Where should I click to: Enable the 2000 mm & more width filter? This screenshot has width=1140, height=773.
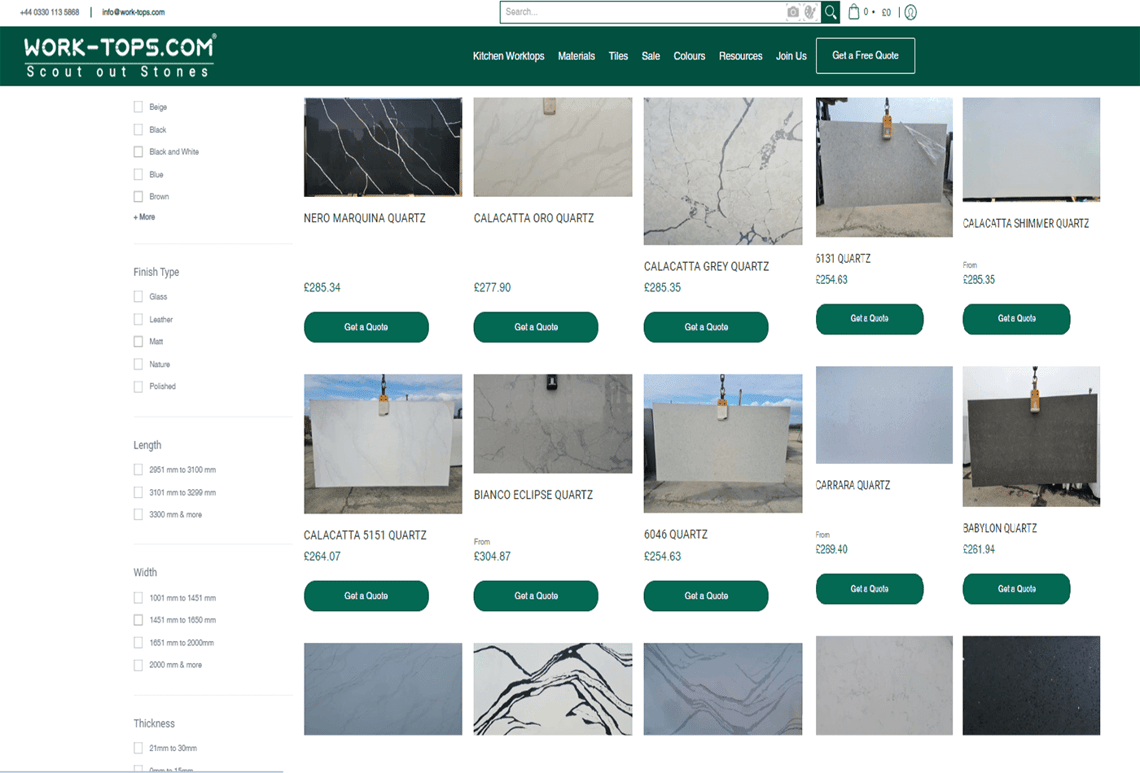coord(137,664)
